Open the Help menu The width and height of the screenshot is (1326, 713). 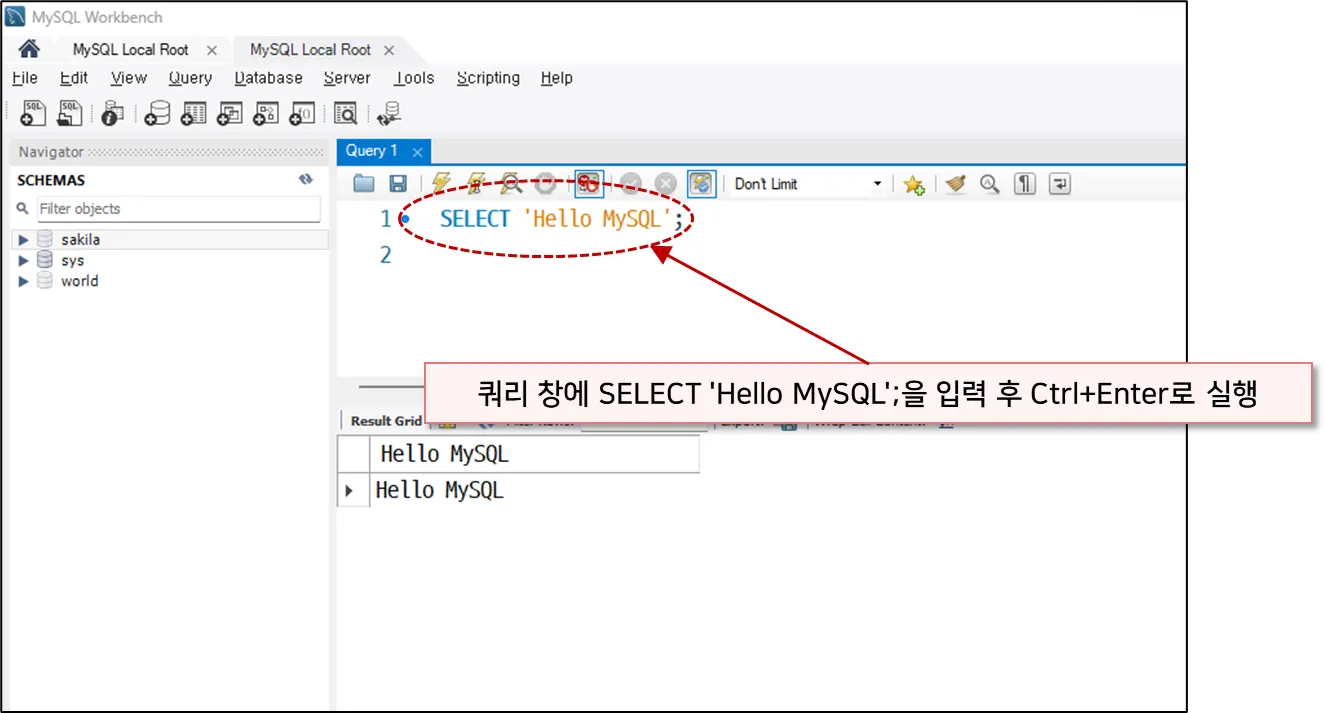pyautogui.click(x=556, y=78)
